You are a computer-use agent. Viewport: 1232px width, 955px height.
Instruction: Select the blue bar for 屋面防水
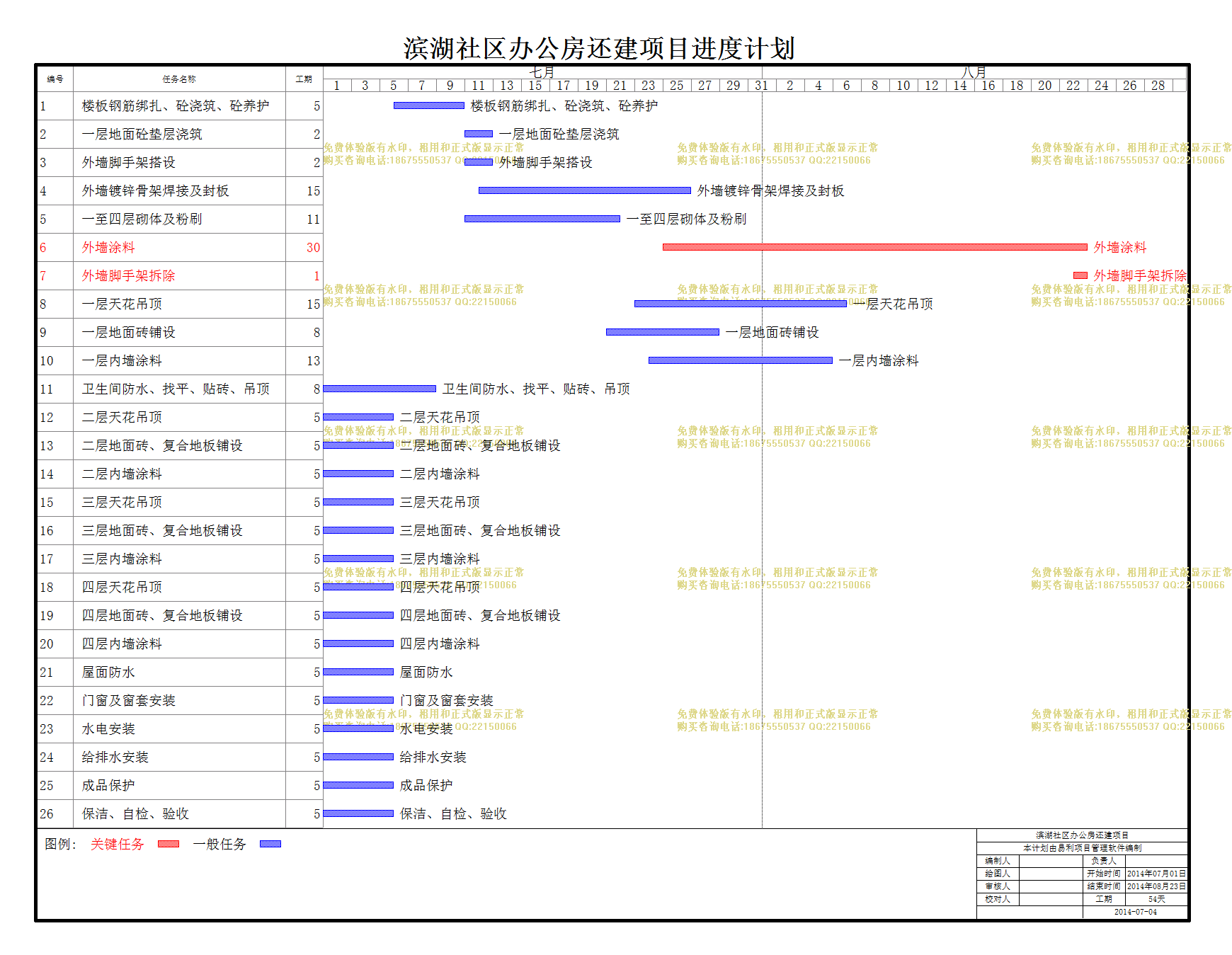(x=358, y=672)
